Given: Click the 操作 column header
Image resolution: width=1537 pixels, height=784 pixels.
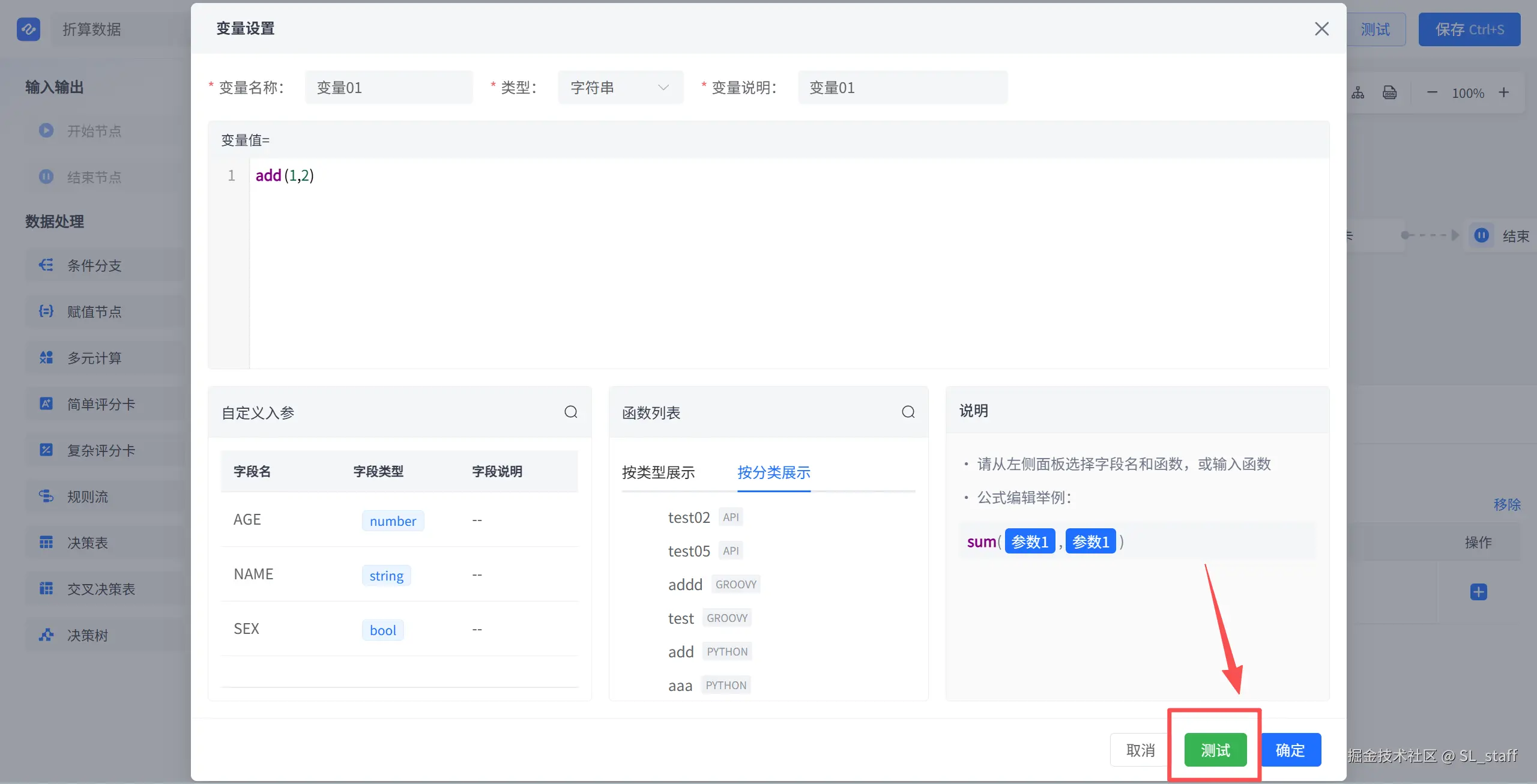Looking at the screenshot, I should coord(1478,542).
